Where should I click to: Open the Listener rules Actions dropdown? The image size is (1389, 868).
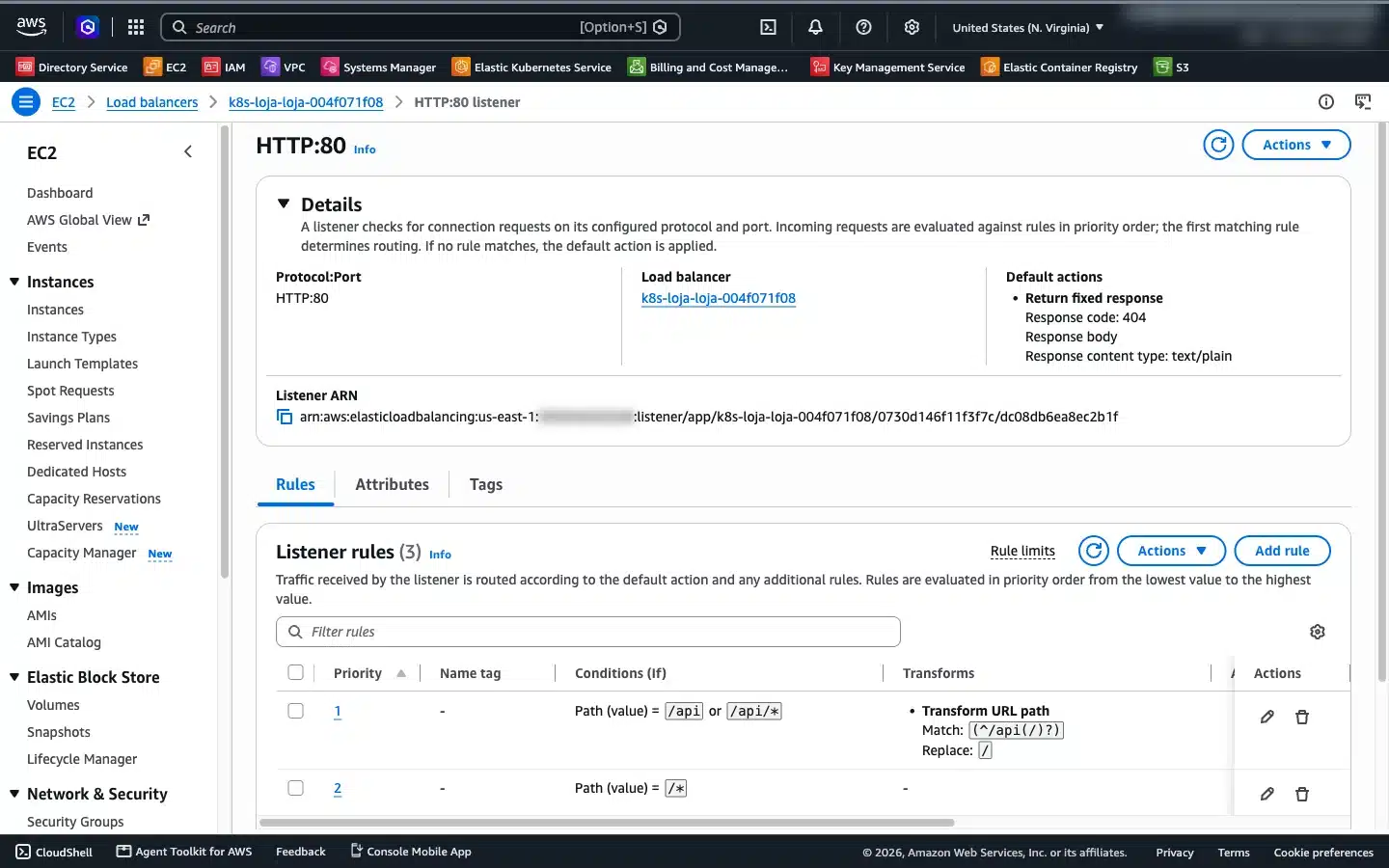coord(1171,551)
